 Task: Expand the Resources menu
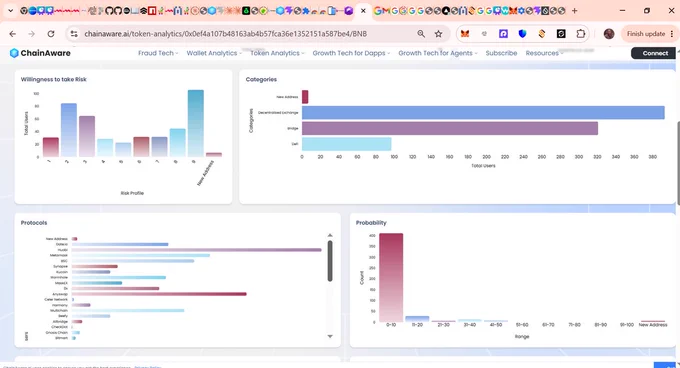[x=544, y=53]
